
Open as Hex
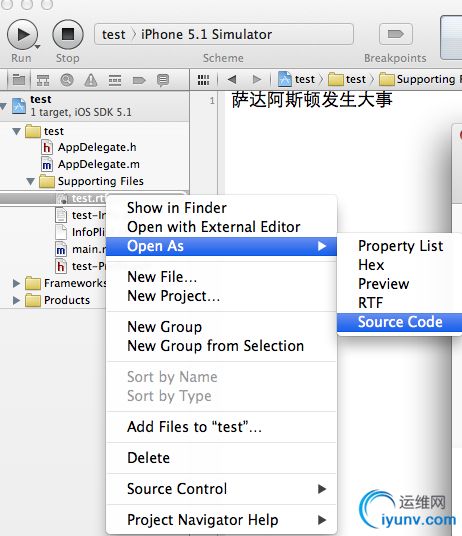pyautogui.click(x=400, y=265)
